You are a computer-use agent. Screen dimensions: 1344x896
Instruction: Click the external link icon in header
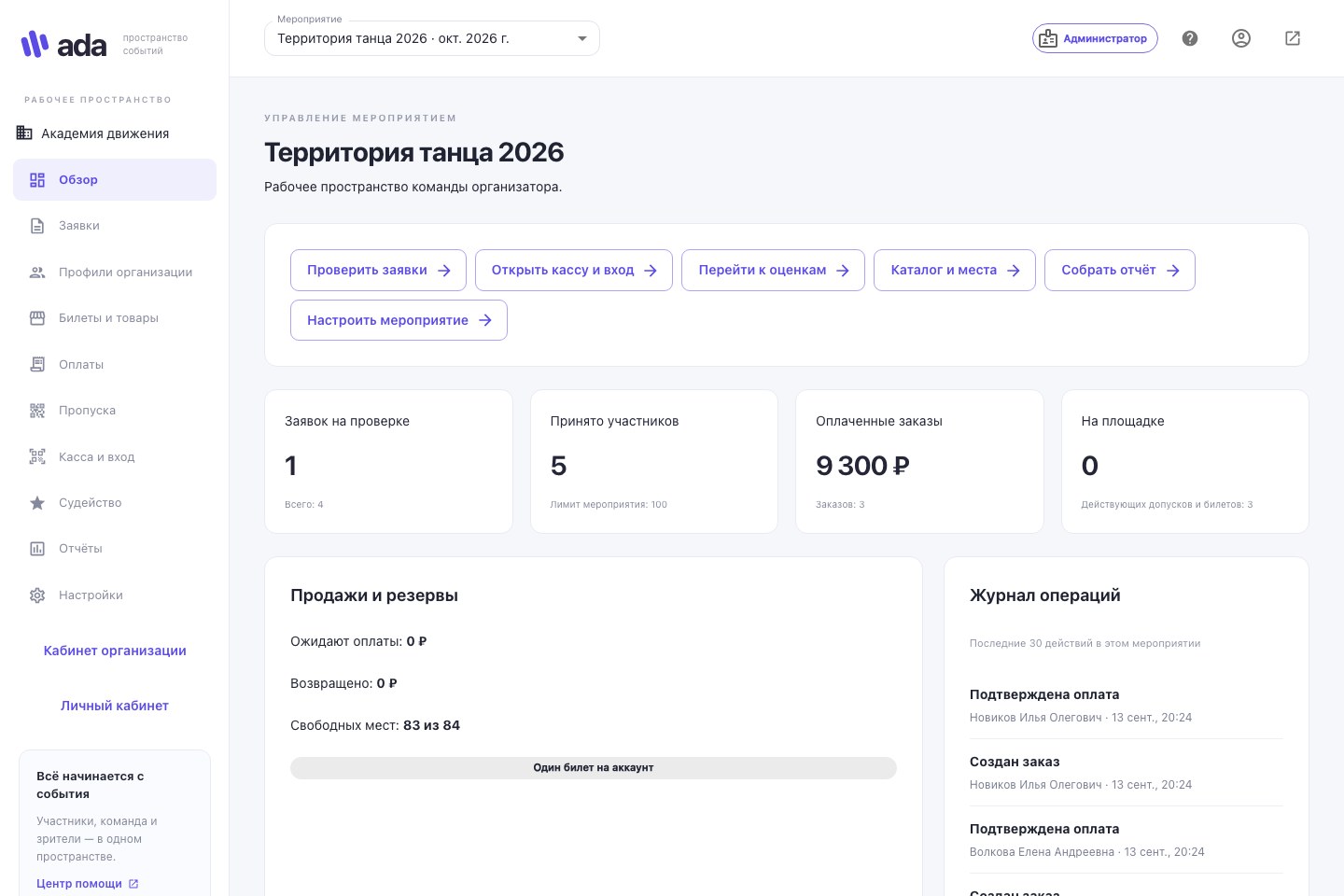1293,38
